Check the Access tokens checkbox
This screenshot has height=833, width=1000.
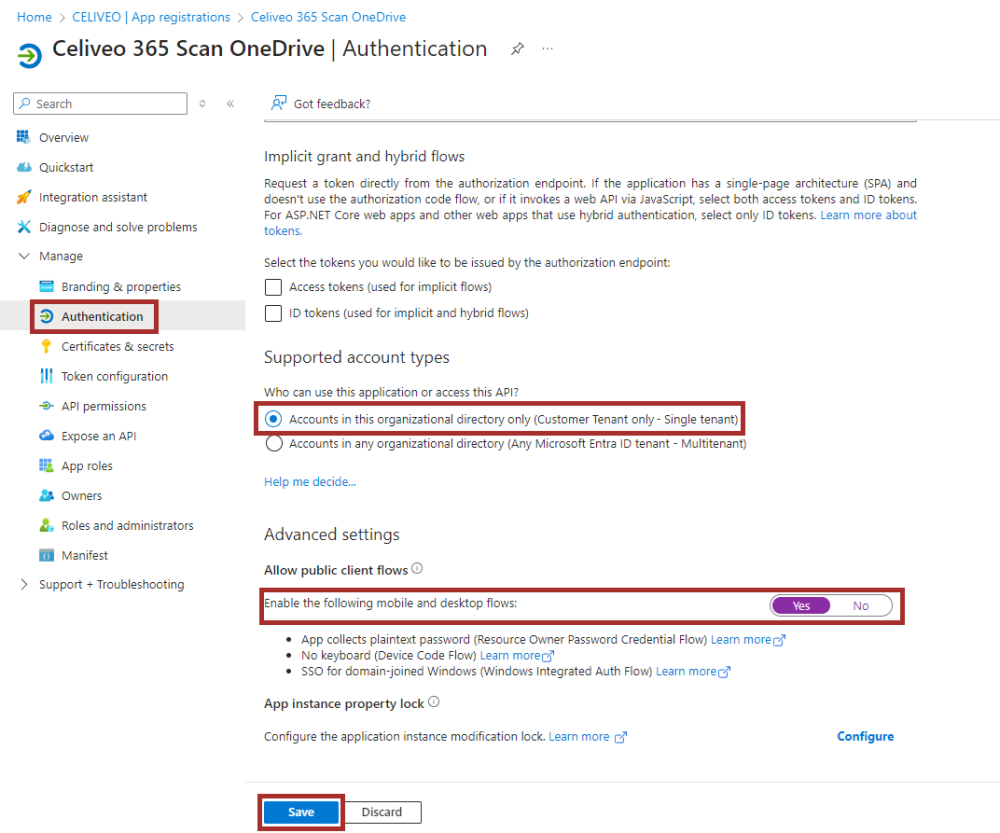[x=273, y=287]
